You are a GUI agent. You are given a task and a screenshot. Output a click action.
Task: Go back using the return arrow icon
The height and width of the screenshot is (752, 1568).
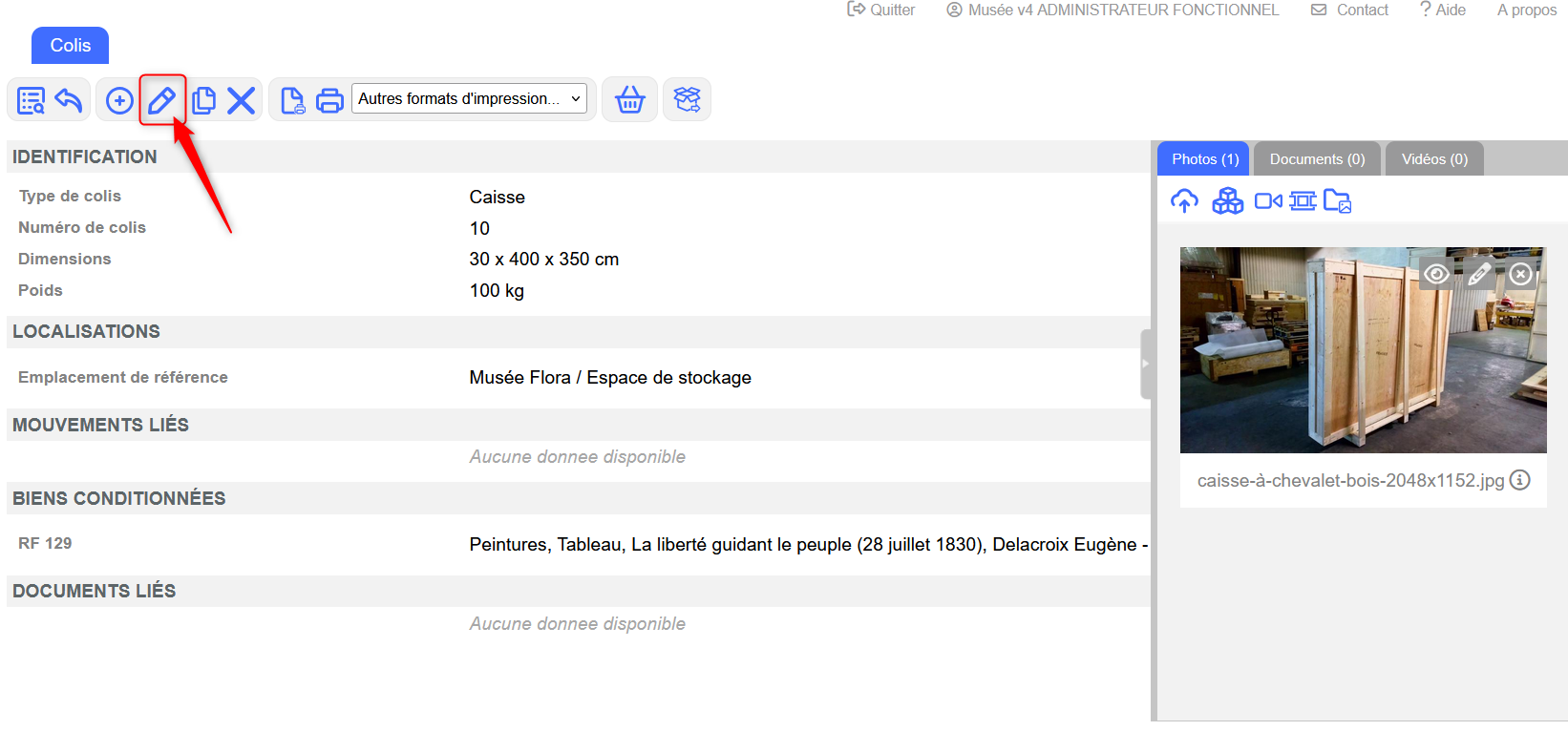pos(69,100)
